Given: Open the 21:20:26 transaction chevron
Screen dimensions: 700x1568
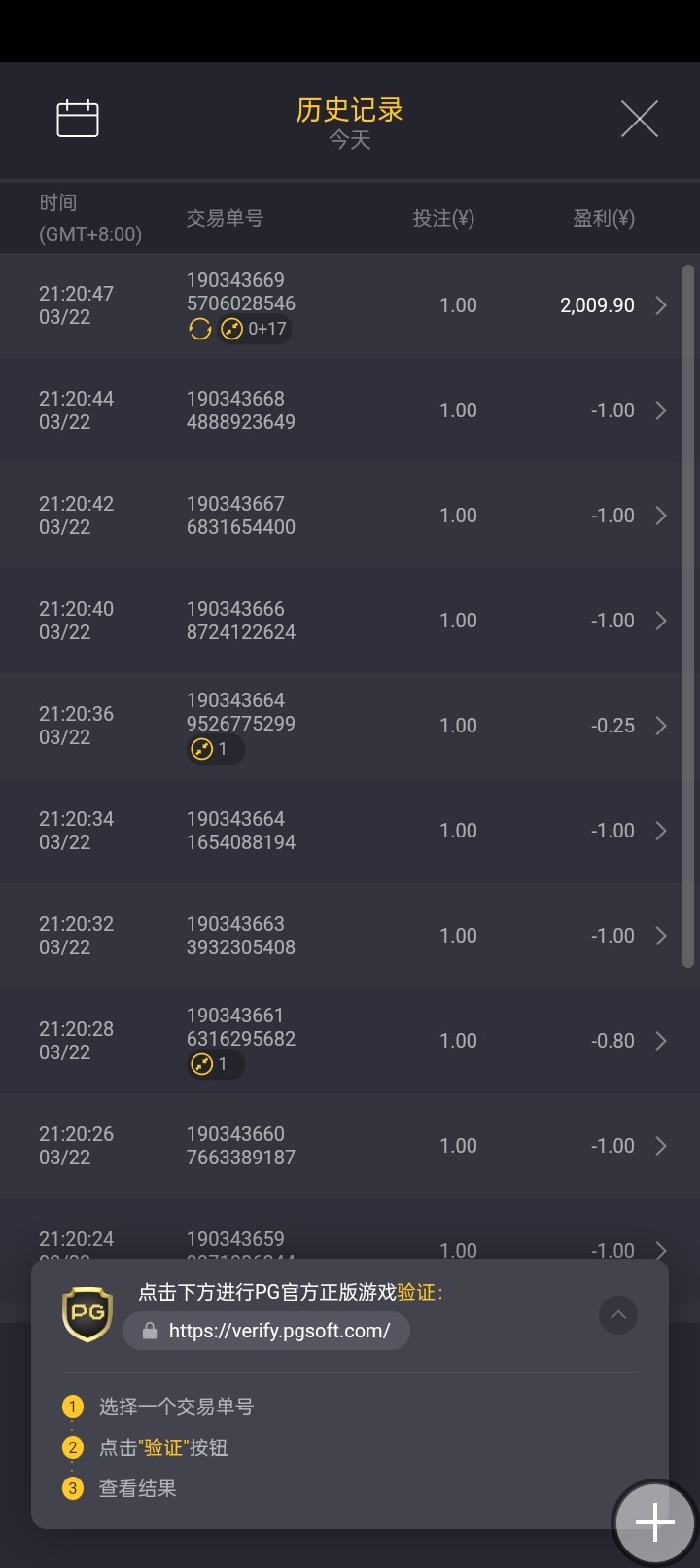Looking at the screenshot, I should click(x=661, y=1146).
